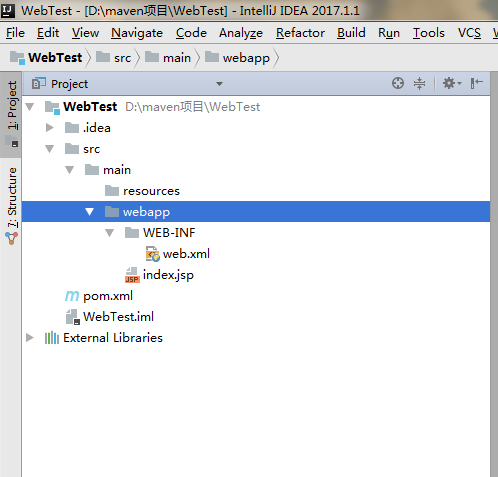Screen dimensions: 498x477
Task: Collapse the webapp folder arrow
Action: (x=90, y=212)
